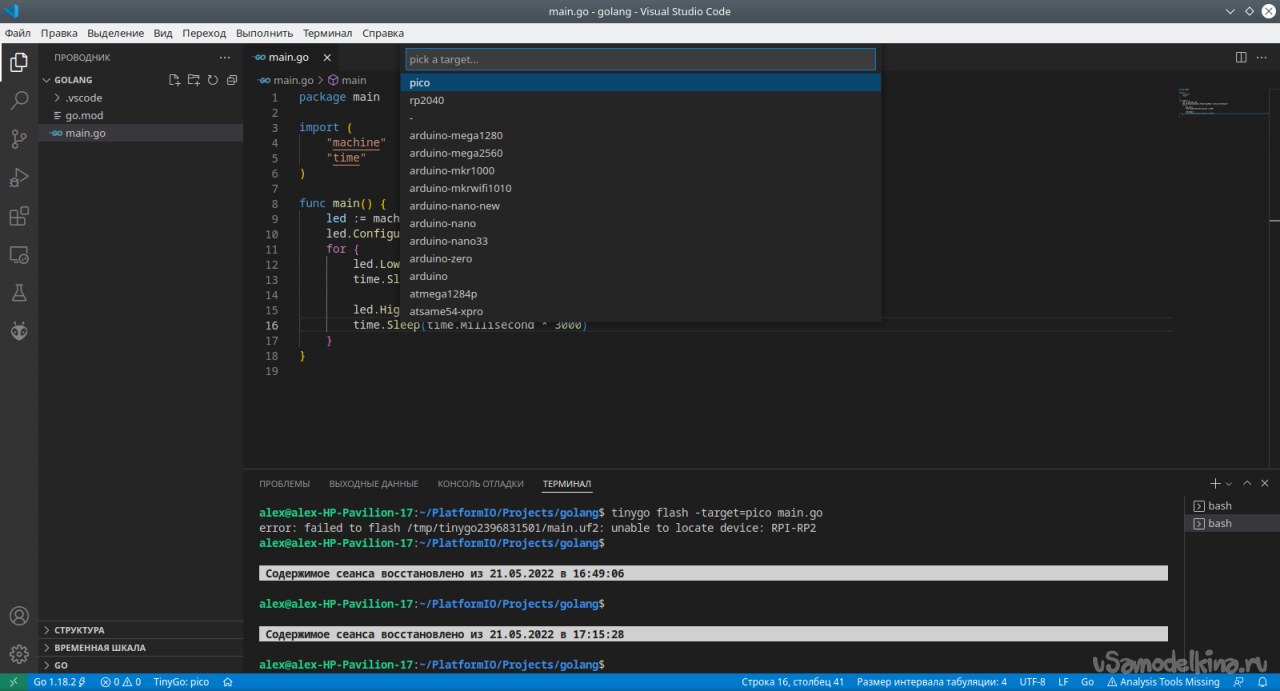This screenshot has width=1280, height=691.
Task: Select main.go in the explorer tree
Action: (x=141, y=133)
